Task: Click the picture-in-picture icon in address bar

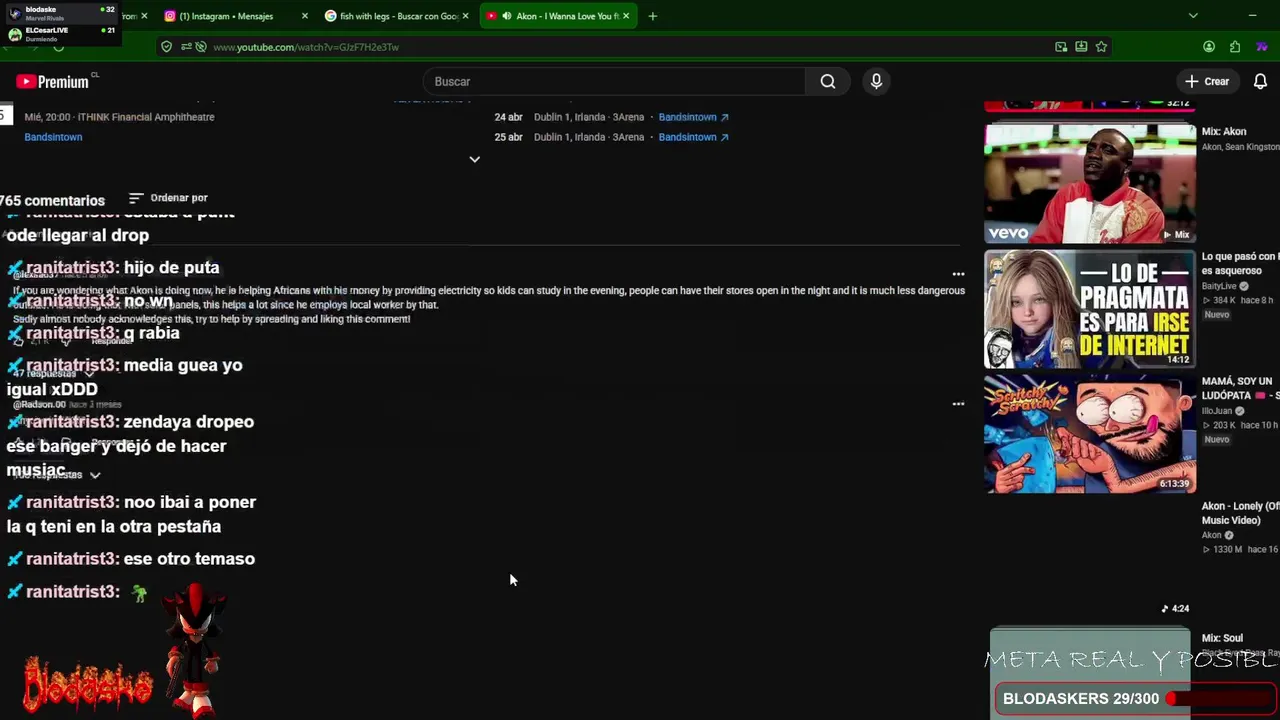Action: 1061,47
